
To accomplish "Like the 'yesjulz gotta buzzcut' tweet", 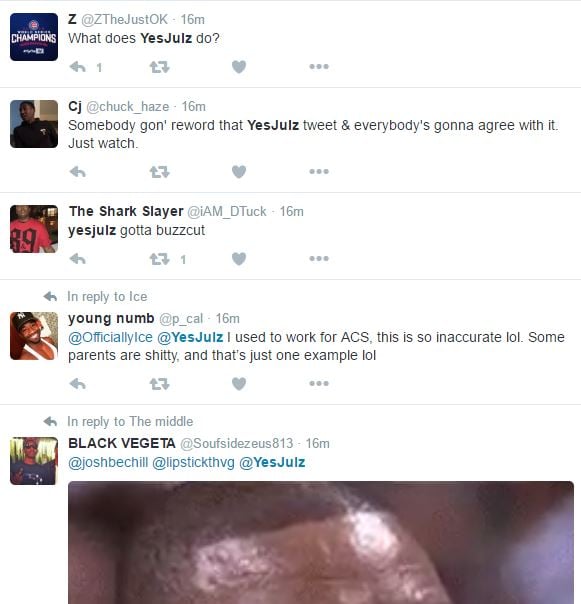I will [x=239, y=258].
